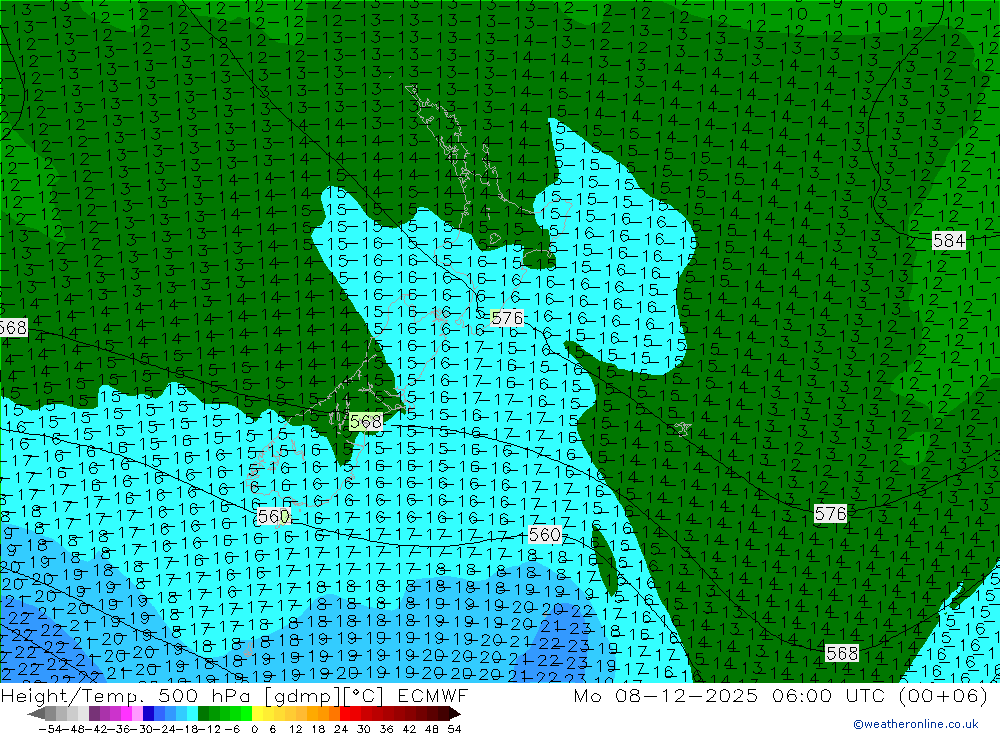Select the bright red swatch in the legend

[345, 714]
